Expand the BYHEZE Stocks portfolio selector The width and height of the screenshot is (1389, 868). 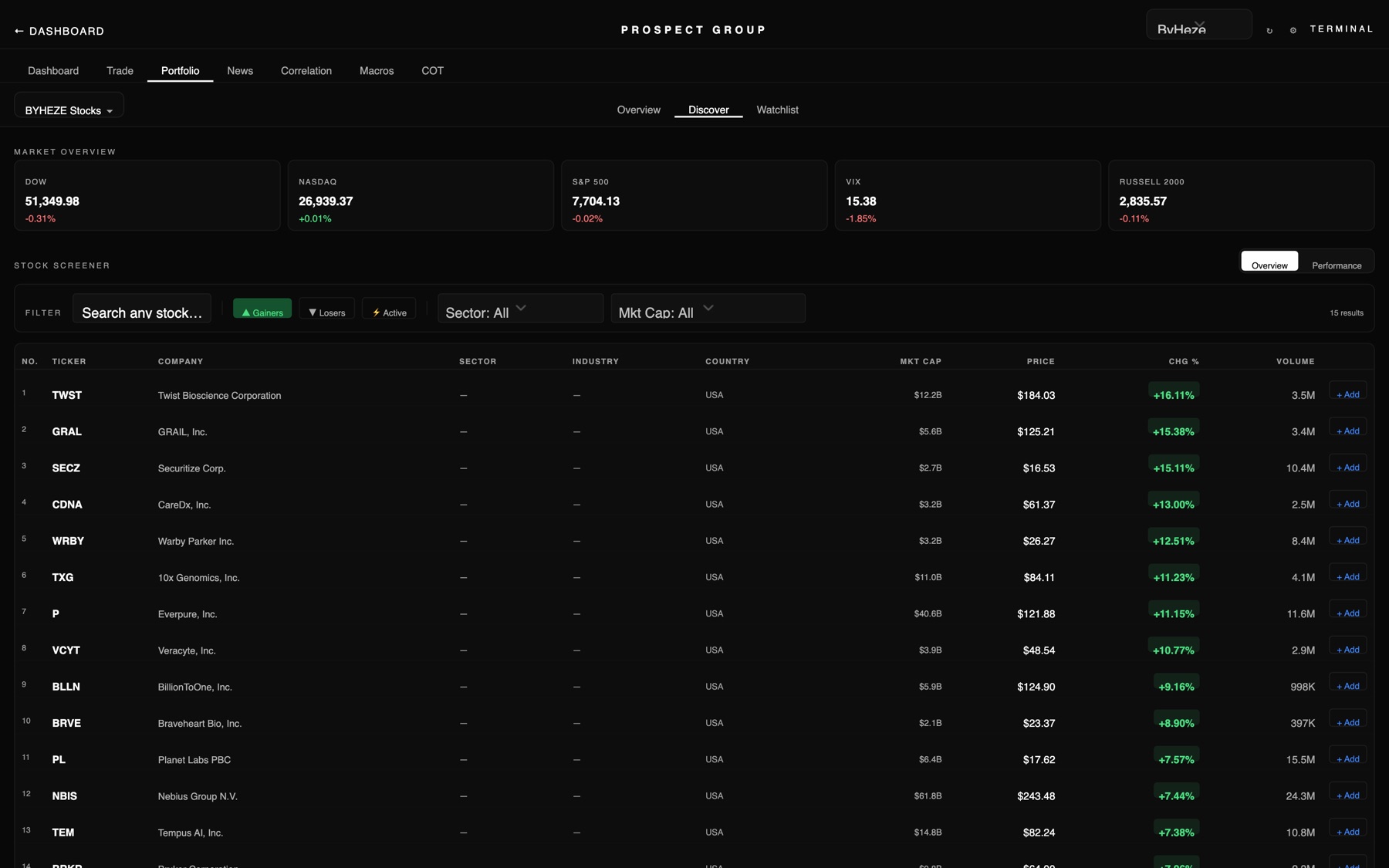click(x=69, y=105)
